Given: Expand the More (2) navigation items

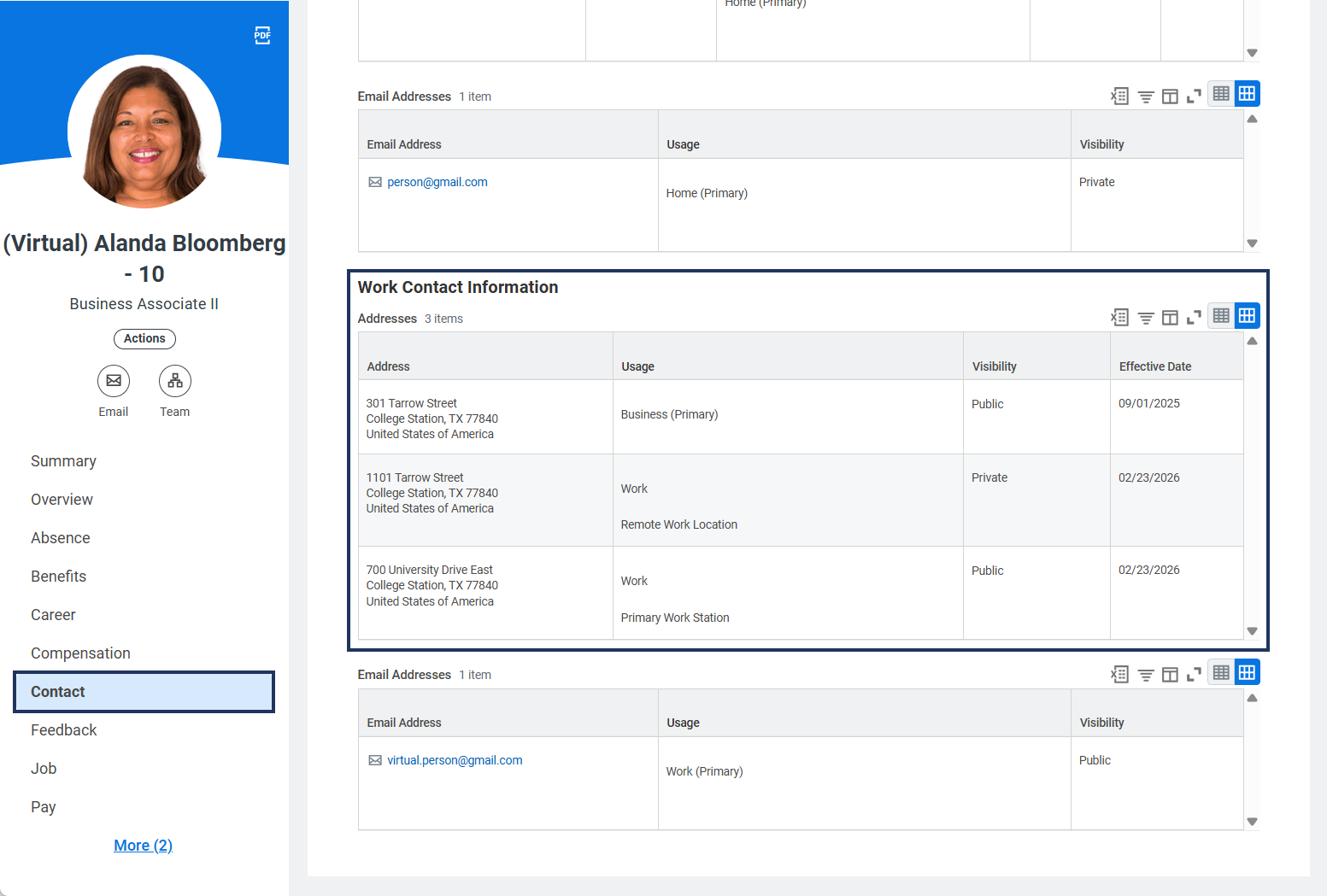Looking at the screenshot, I should (143, 846).
